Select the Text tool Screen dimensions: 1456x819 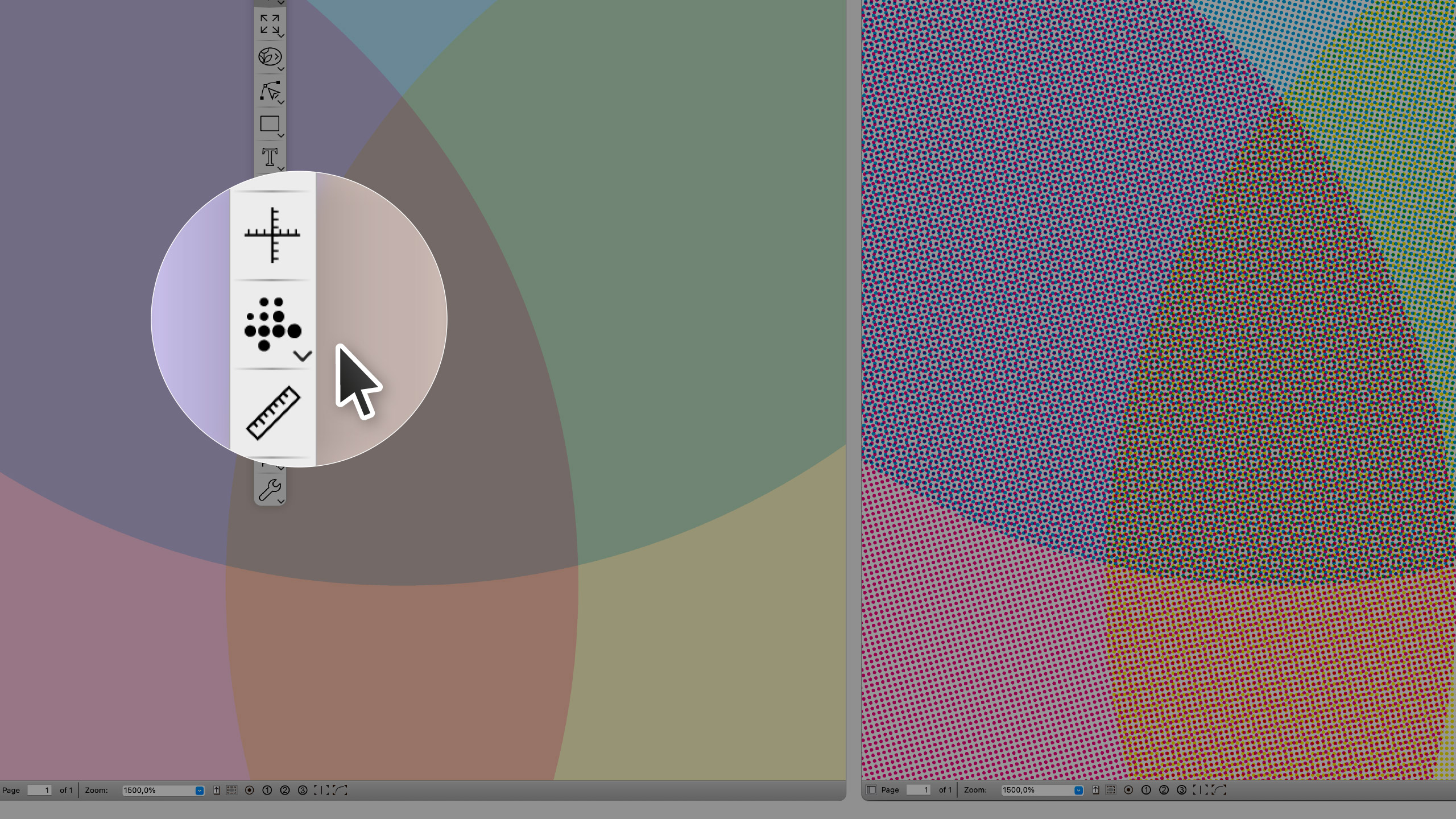270,157
